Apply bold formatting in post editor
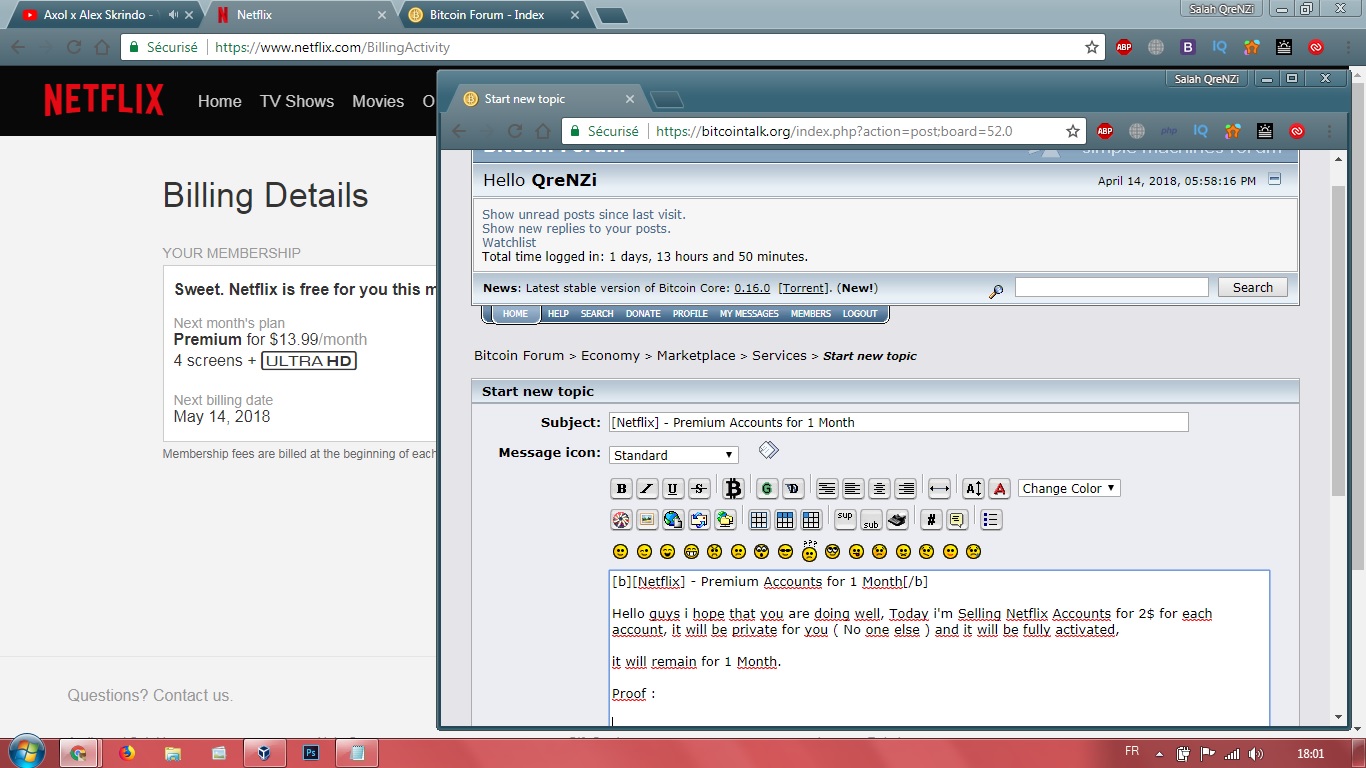The height and width of the screenshot is (768, 1366). pos(621,489)
